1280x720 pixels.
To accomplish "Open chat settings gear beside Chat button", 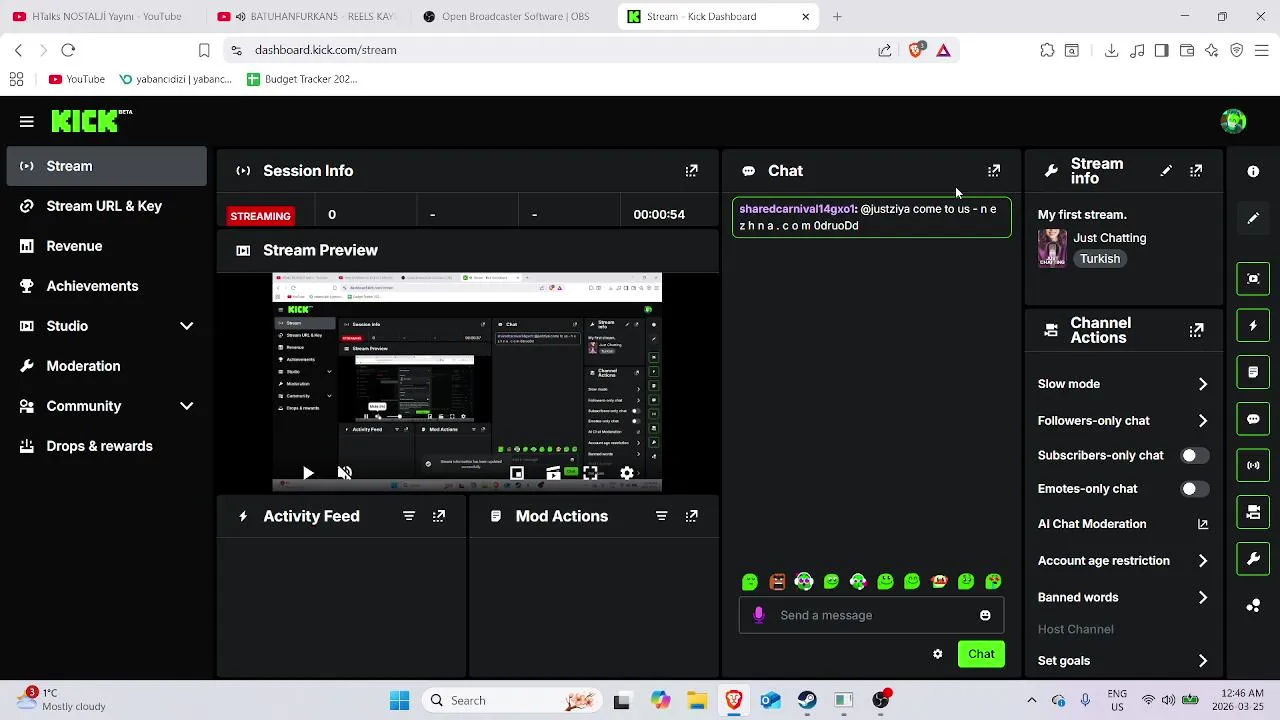I will pyautogui.click(x=937, y=654).
